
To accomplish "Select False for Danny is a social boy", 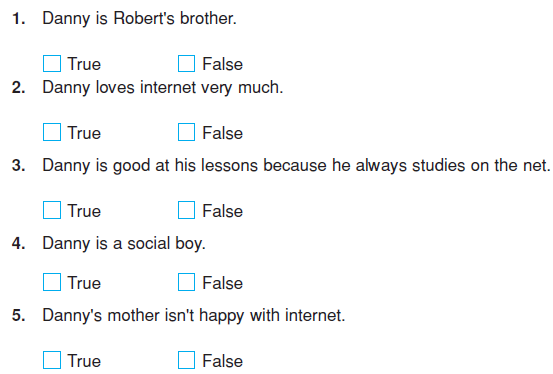I will tap(187, 282).
